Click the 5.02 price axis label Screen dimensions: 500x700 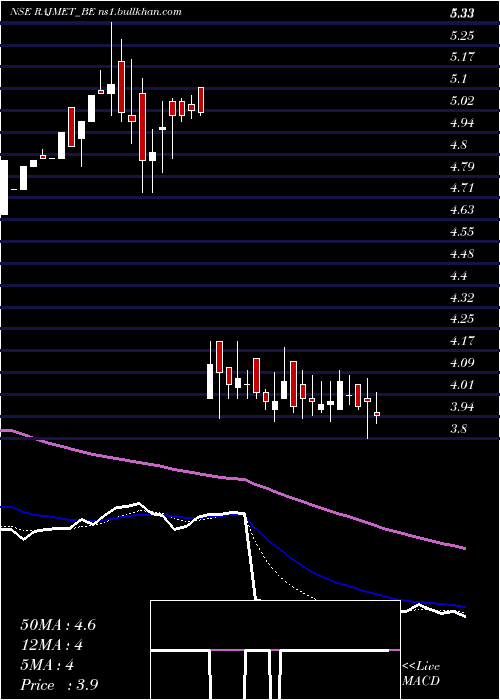click(x=462, y=101)
